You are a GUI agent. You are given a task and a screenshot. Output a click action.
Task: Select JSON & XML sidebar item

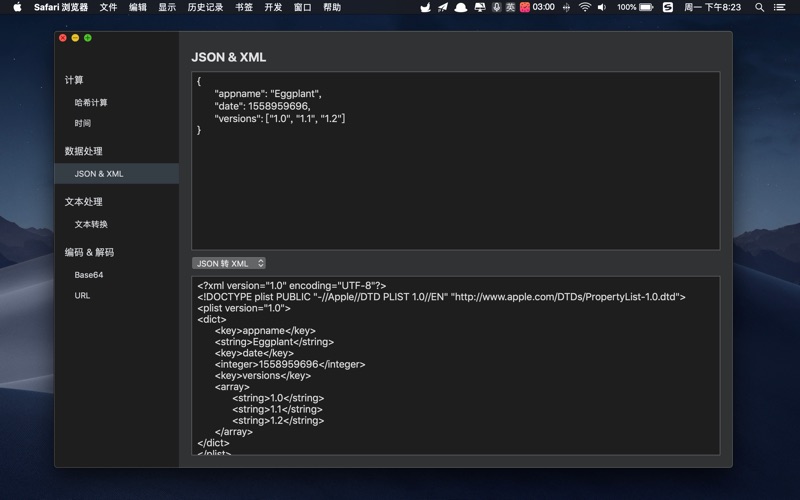point(99,174)
